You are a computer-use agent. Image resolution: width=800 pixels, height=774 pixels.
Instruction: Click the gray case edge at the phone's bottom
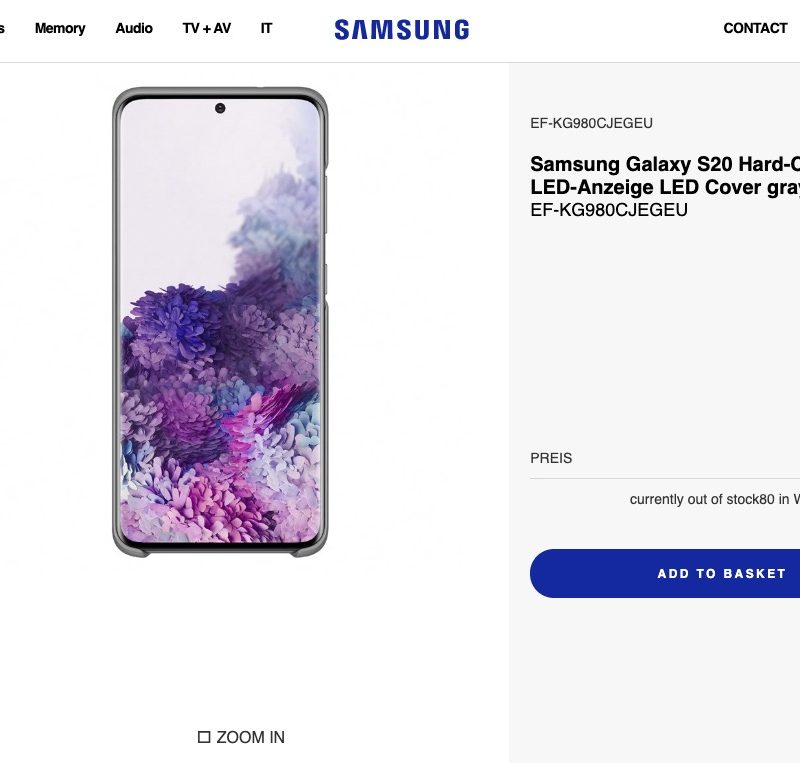point(220,549)
